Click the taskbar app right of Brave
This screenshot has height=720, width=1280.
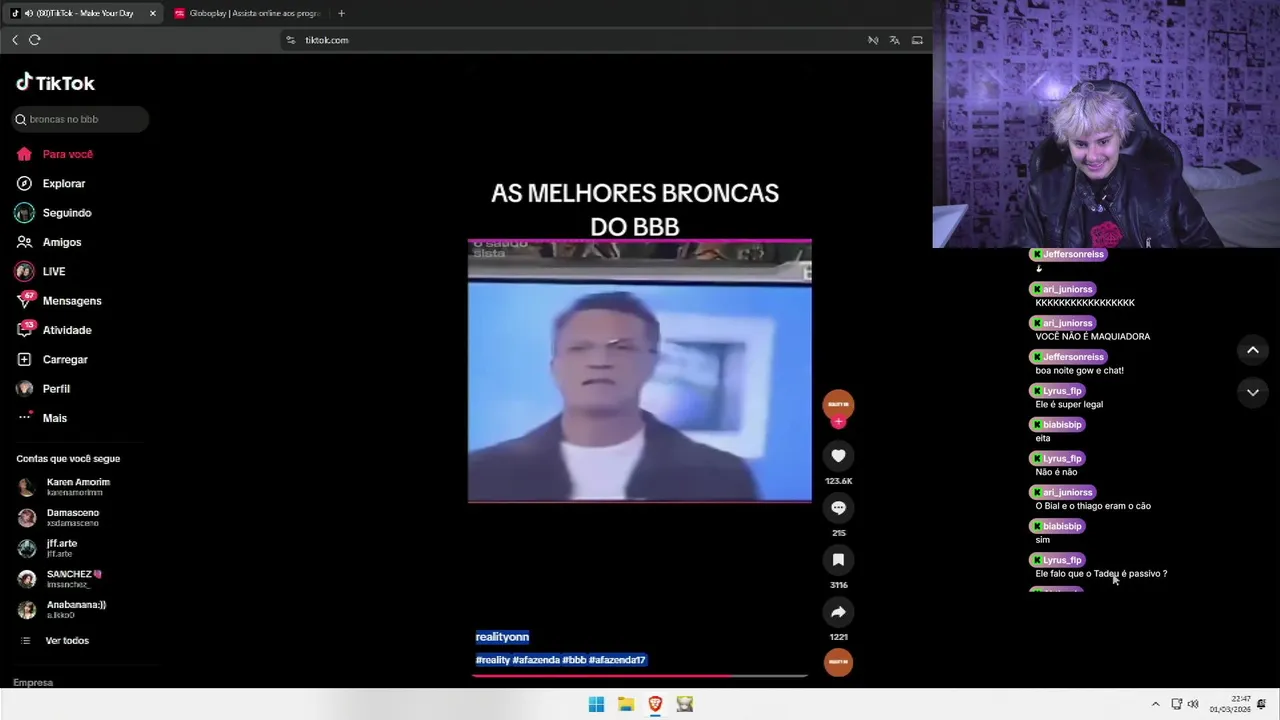pos(684,704)
